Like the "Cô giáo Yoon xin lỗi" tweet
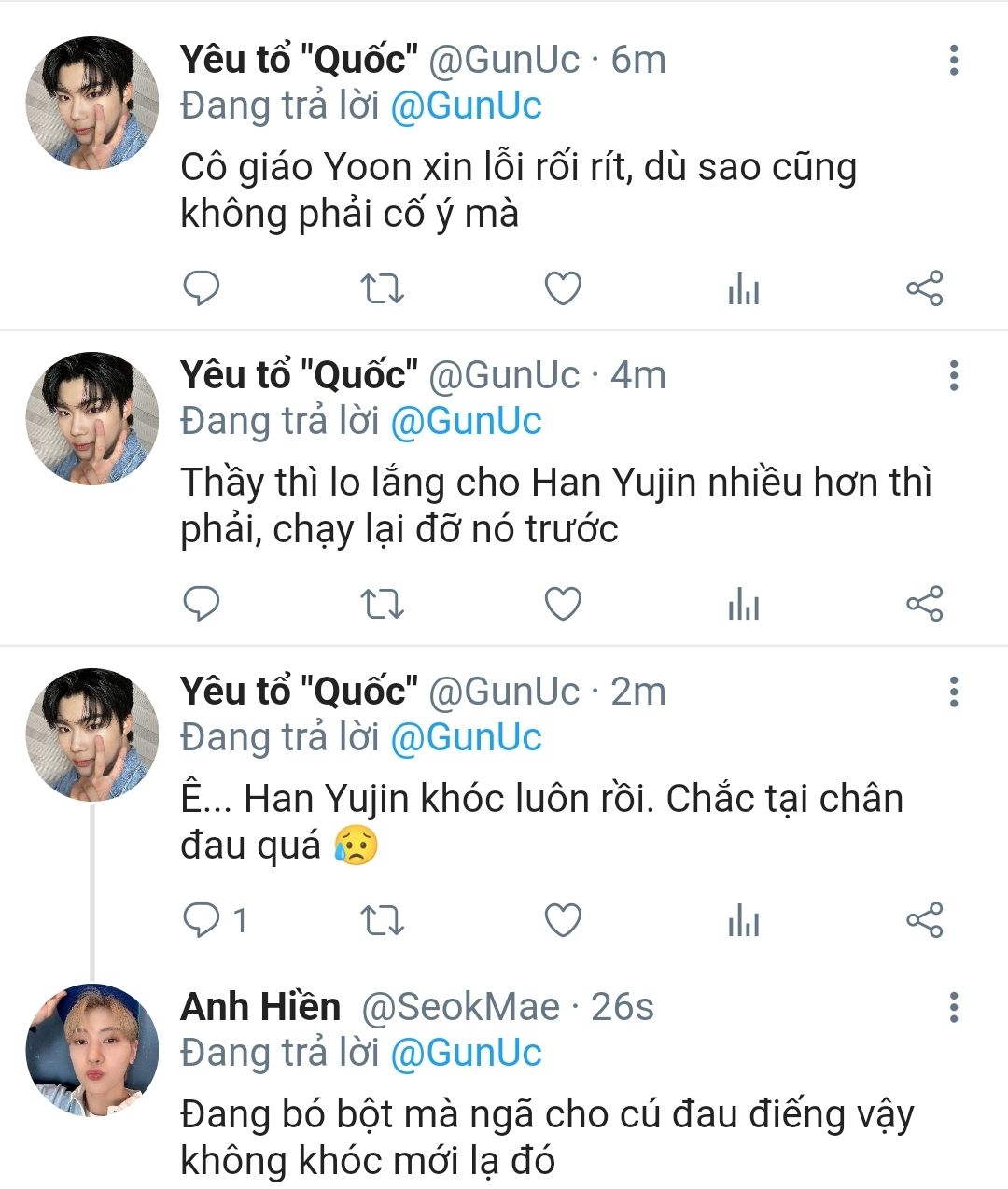This screenshot has height=1189, width=1008. click(x=563, y=288)
